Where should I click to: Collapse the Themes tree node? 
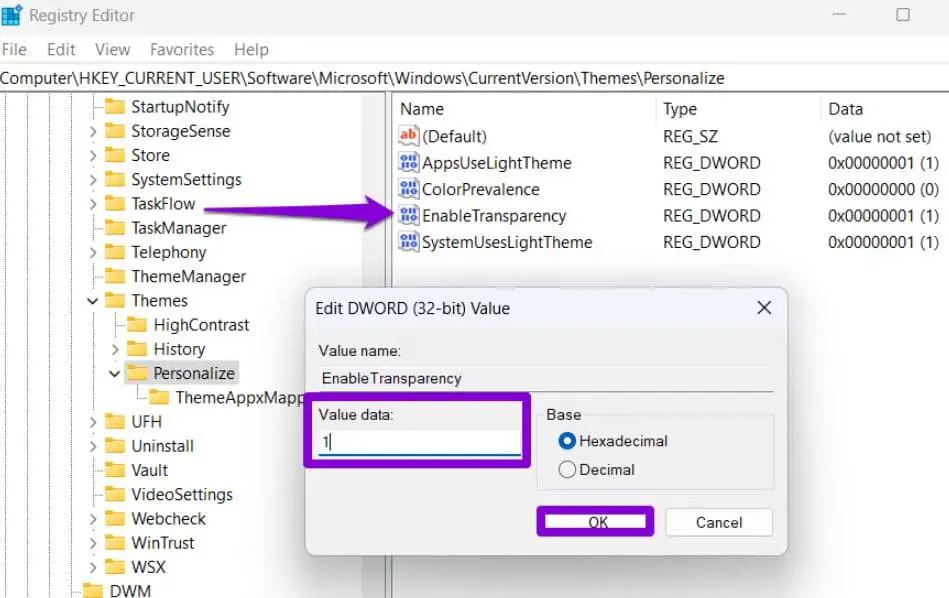click(x=93, y=301)
